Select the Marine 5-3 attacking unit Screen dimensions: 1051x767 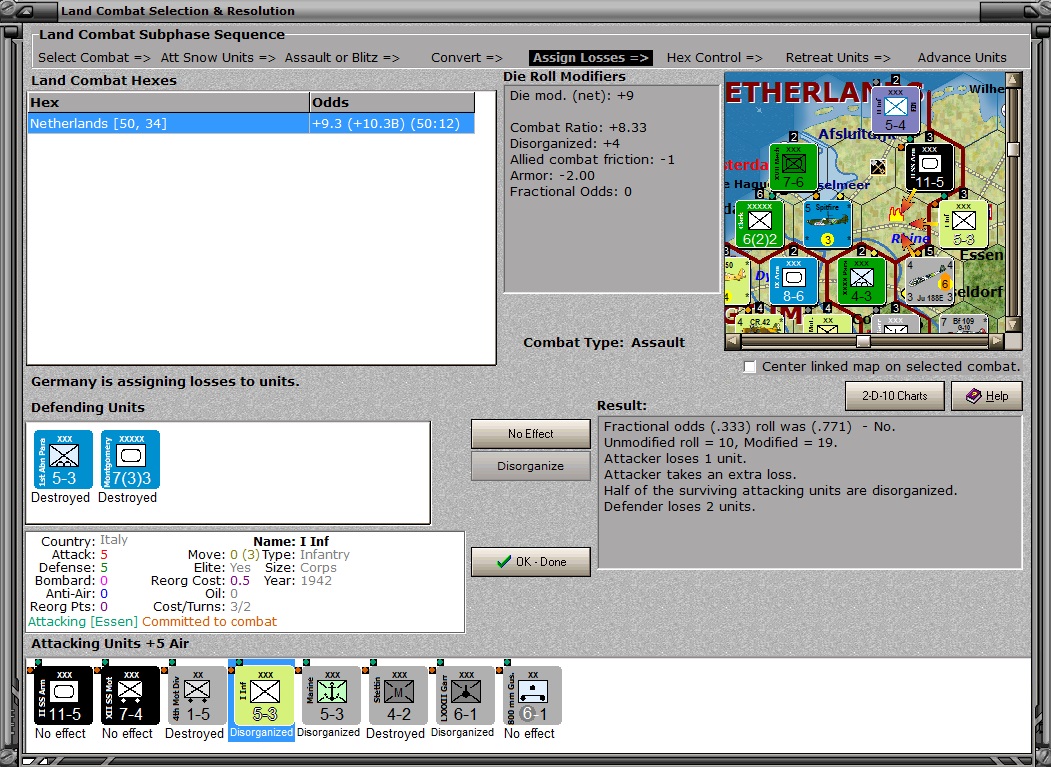(x=332, y=695)
